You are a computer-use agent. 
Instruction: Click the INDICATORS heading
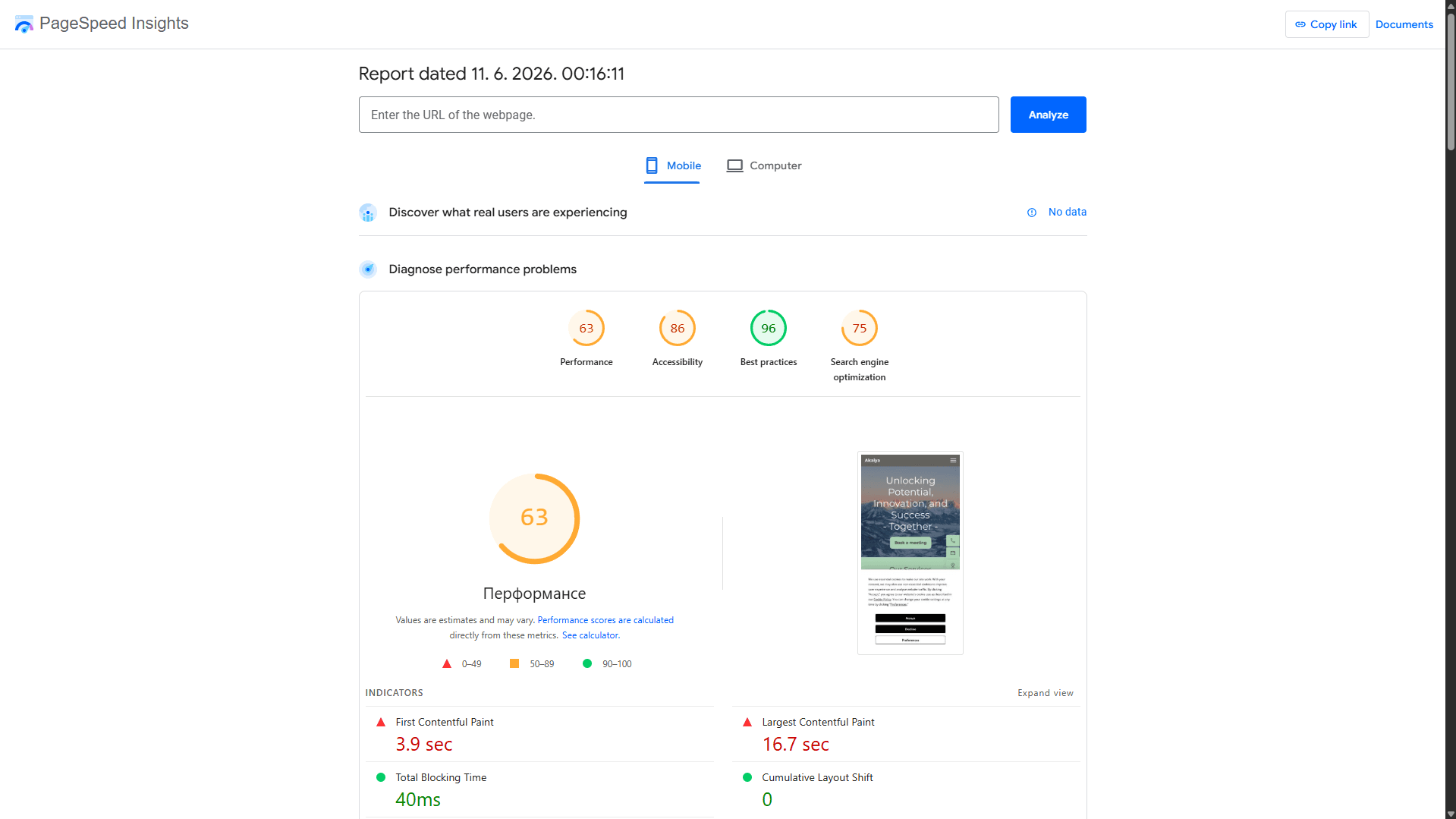[x=395, y=693]
